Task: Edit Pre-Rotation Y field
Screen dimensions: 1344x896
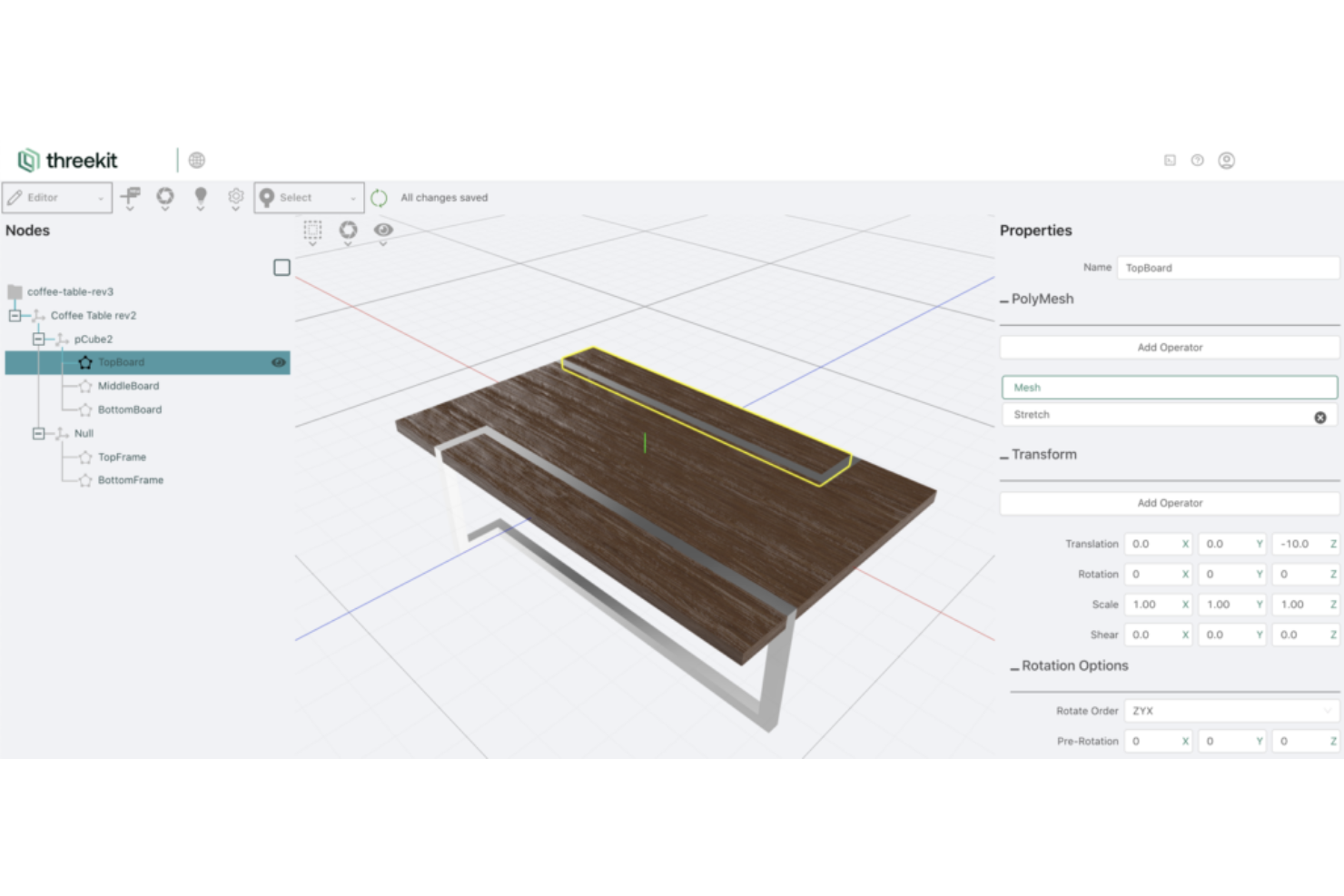Action: (x=1232, y=742)
